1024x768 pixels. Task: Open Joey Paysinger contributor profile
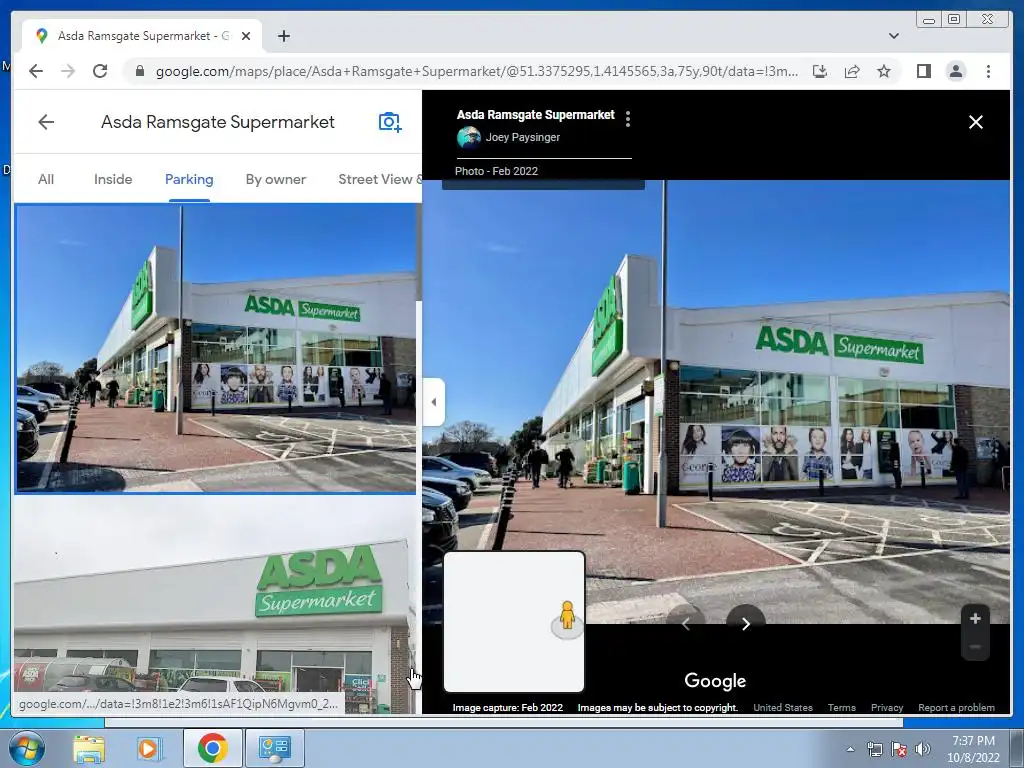[x=522, y=137]
